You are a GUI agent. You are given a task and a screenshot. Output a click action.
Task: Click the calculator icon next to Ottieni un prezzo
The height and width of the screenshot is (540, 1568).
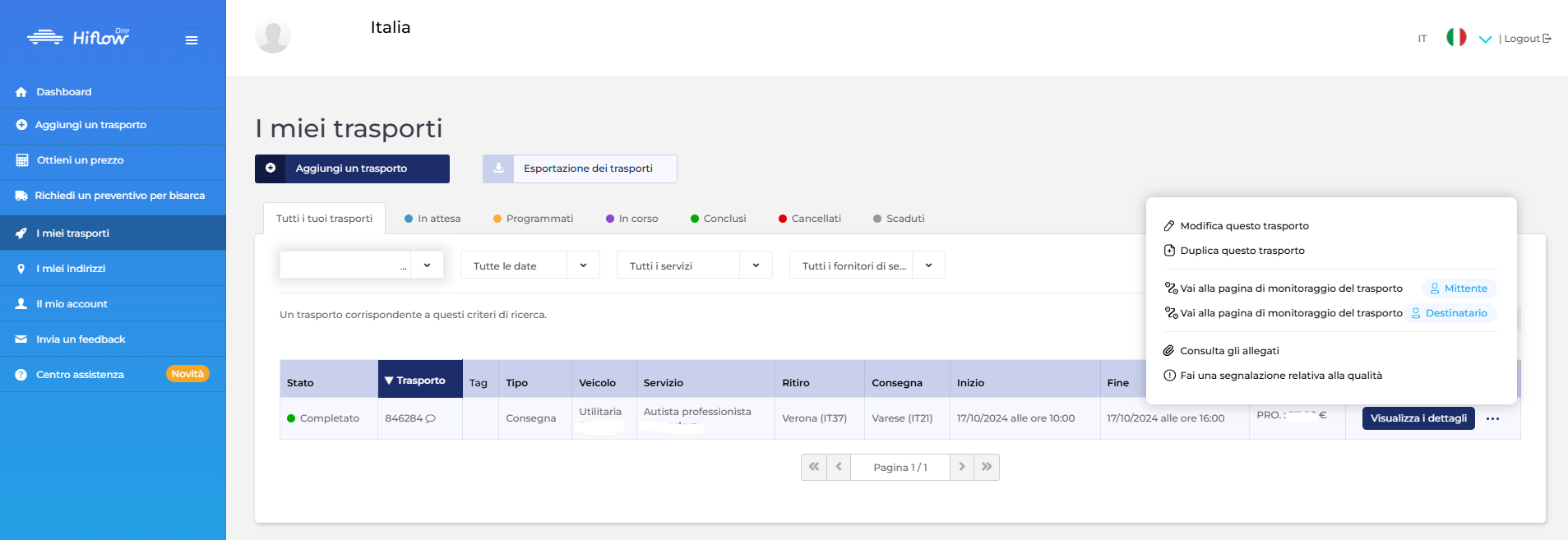click(22, 160)
